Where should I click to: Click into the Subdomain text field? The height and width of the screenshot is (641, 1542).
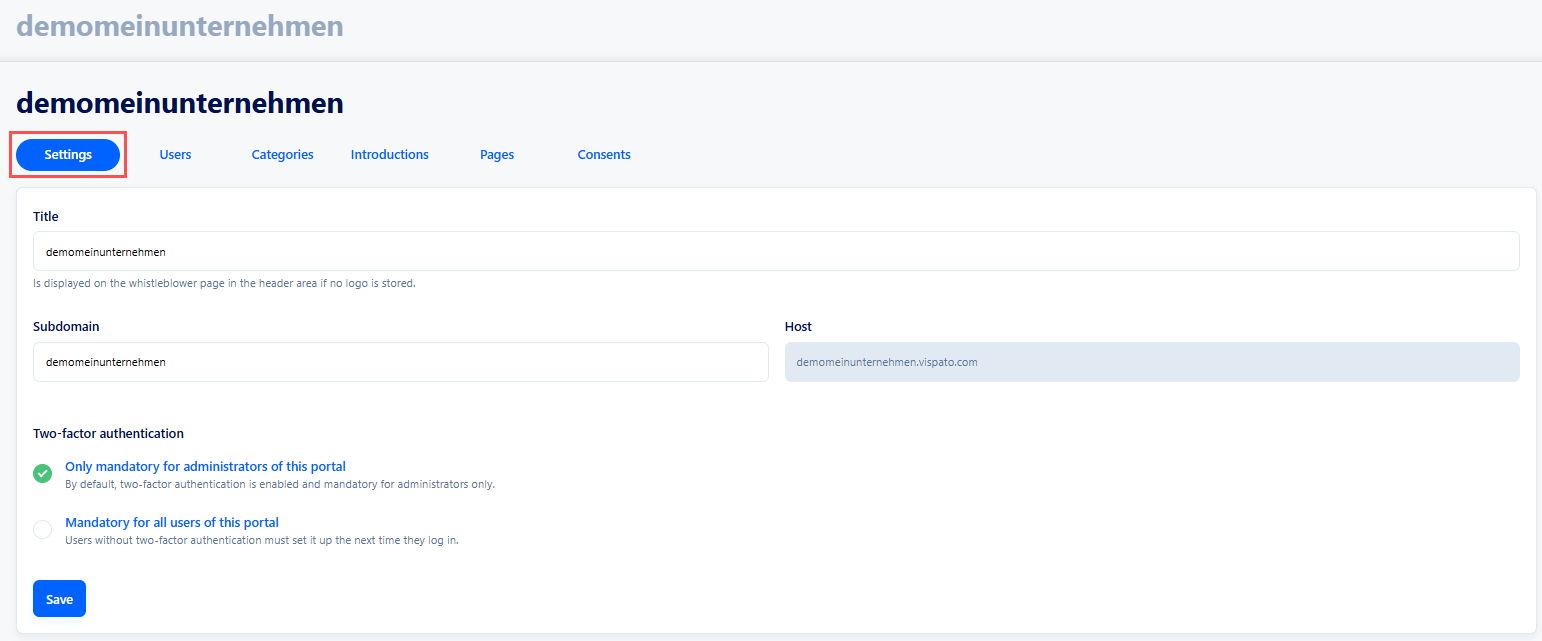click(400, 362)
